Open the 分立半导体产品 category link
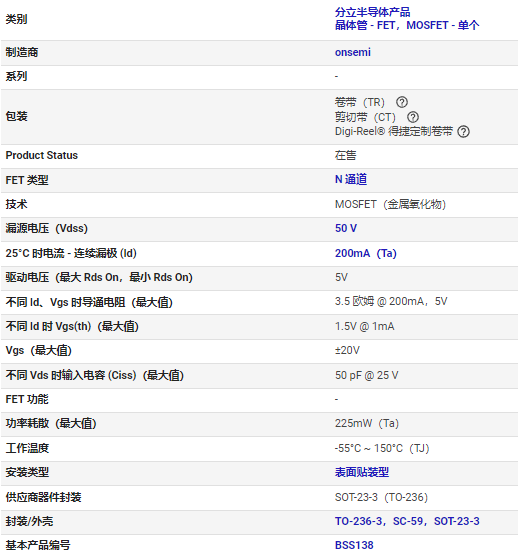This screenshot has width=518, height=557. [x=372, y=12]
